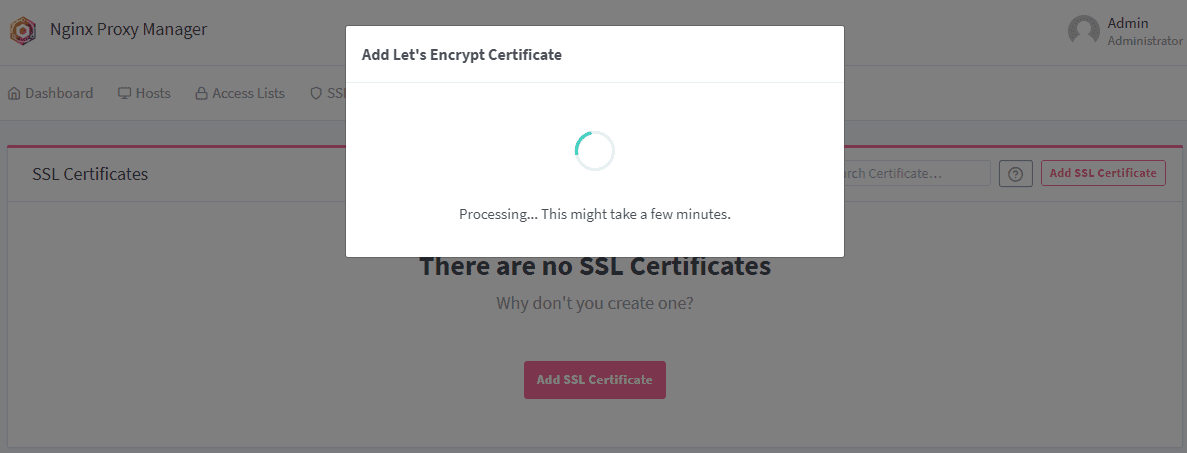Viewport: 1187px width, 453px height.
Task: Click the Processing status message
Action: click(x=595, y=214)
